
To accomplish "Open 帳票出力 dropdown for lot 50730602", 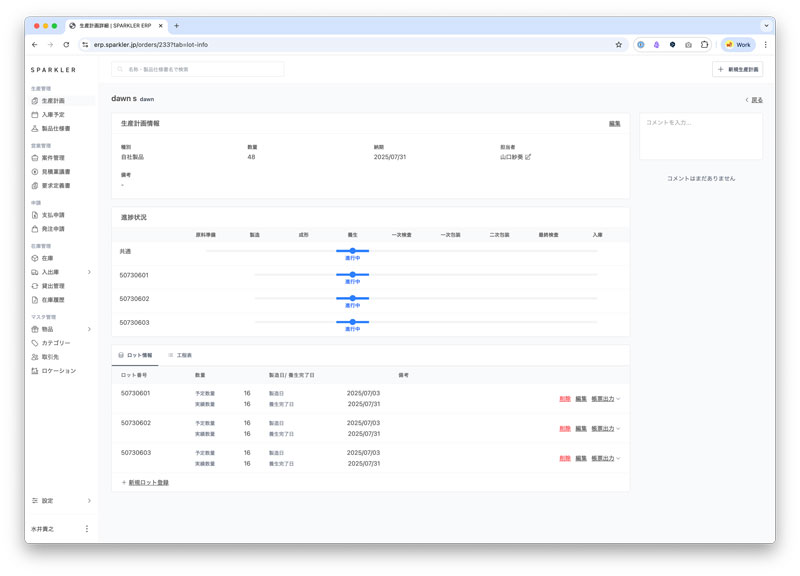I will pos(606,429).
